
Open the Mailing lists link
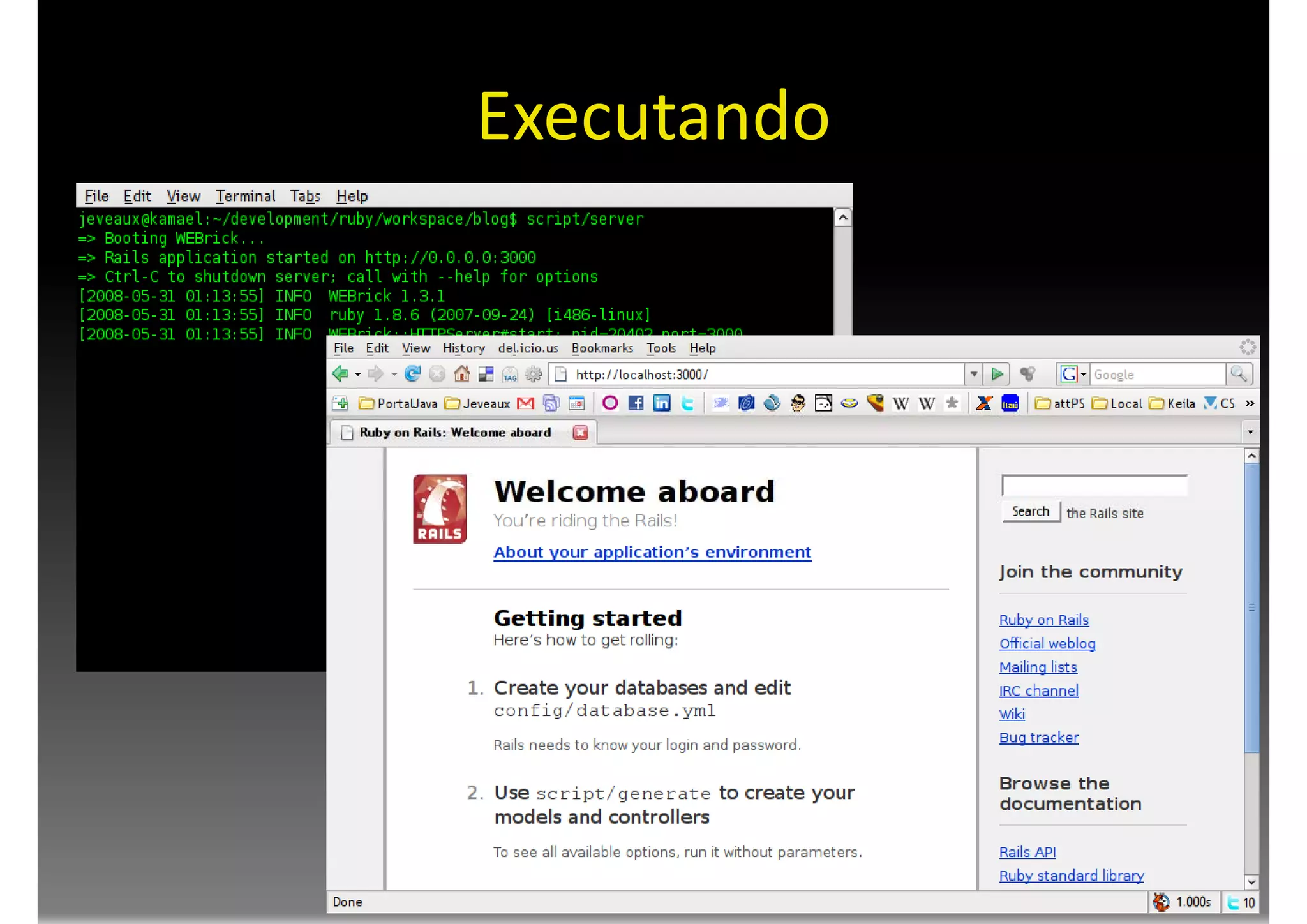tap(1038, 667)
